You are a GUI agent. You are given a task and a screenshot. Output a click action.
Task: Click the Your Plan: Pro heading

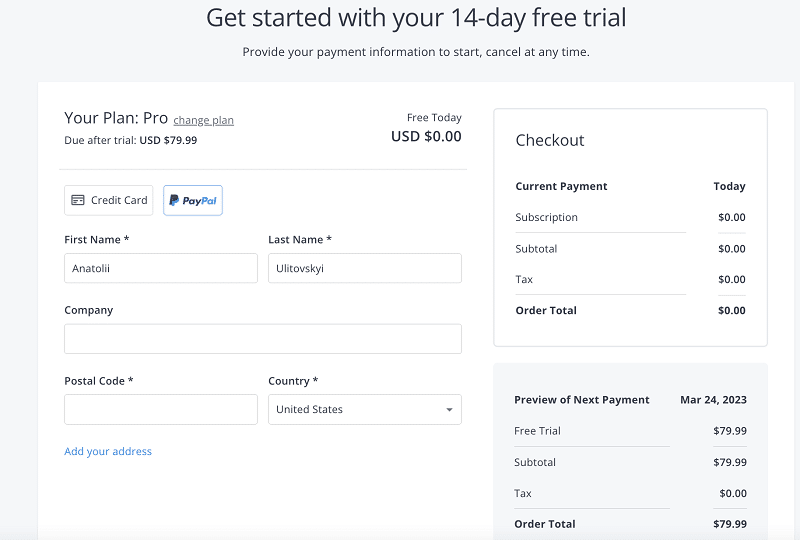[116, 118]
